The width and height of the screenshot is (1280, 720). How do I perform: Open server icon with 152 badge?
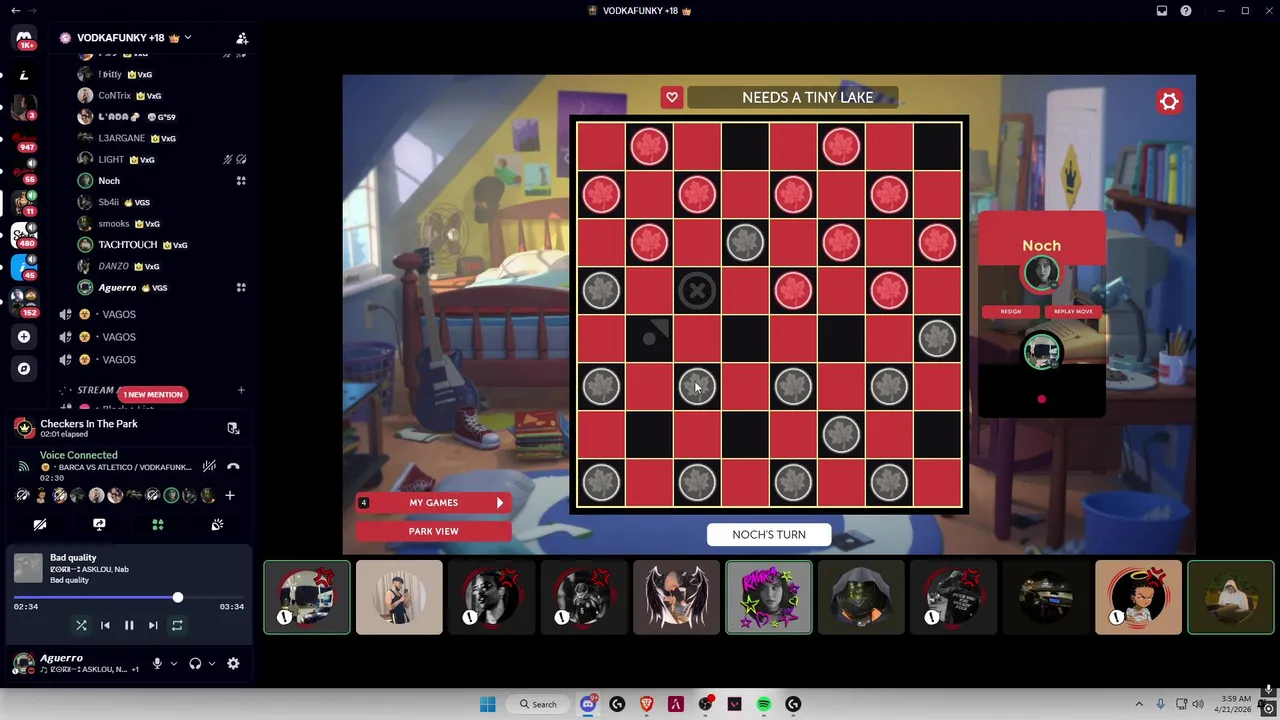point(24,301)
